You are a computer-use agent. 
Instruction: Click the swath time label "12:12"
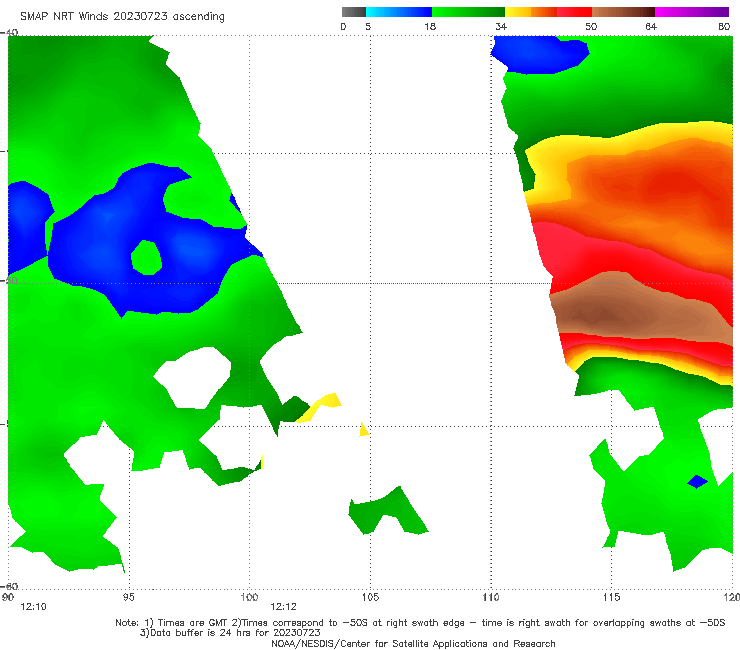tap(283, 607)
